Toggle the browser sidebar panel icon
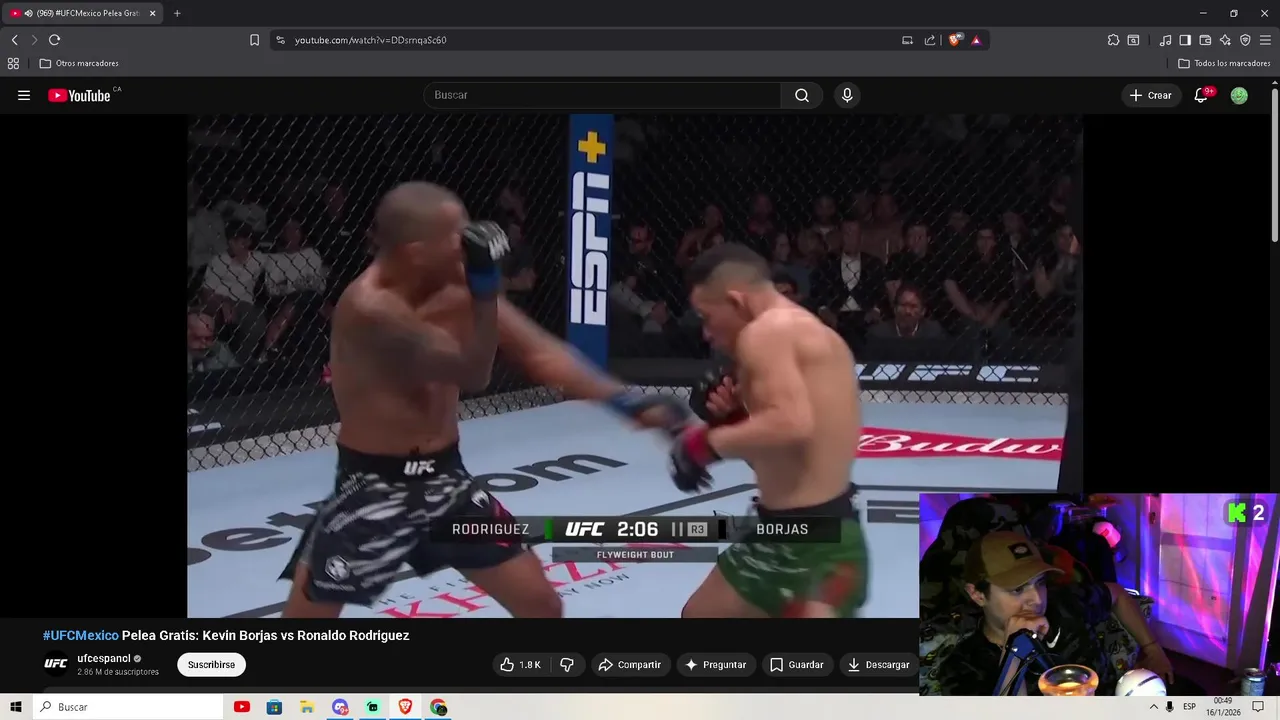The height and width of the screenshot is (720, 1280). (x=1185, y=40)
